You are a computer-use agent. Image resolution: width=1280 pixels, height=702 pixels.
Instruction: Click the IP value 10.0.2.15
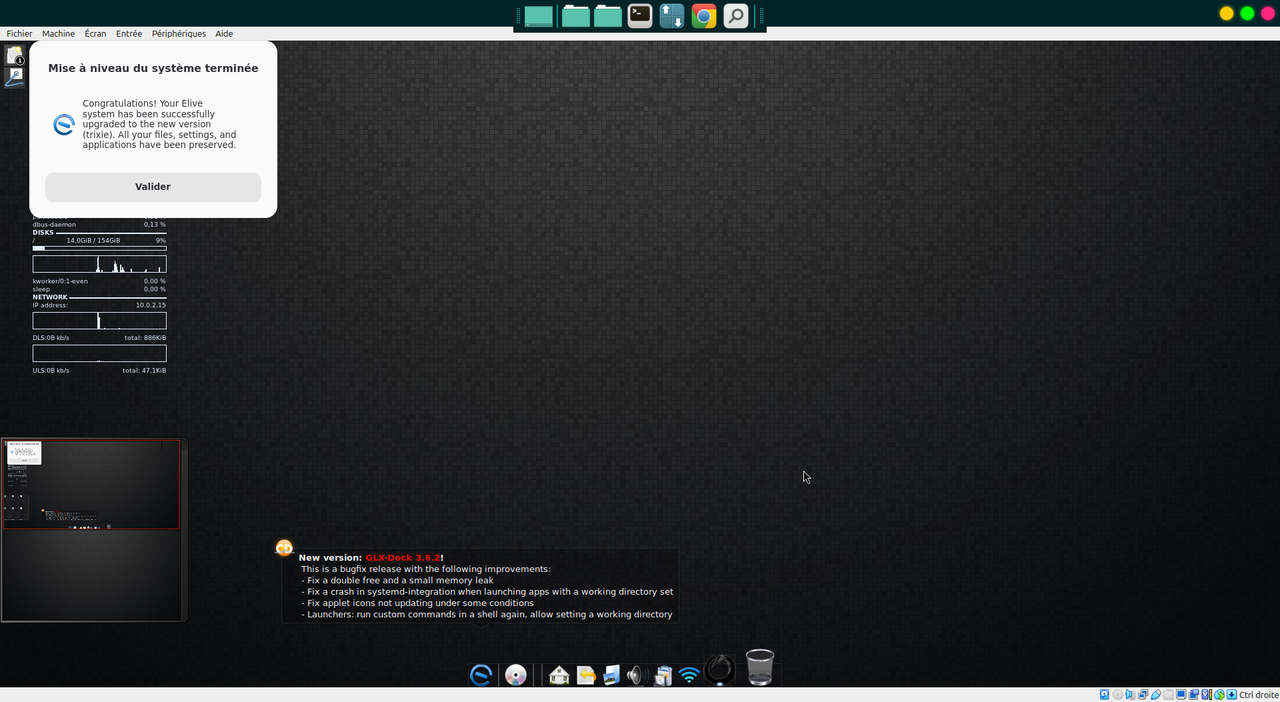click(x=151, y=305)
